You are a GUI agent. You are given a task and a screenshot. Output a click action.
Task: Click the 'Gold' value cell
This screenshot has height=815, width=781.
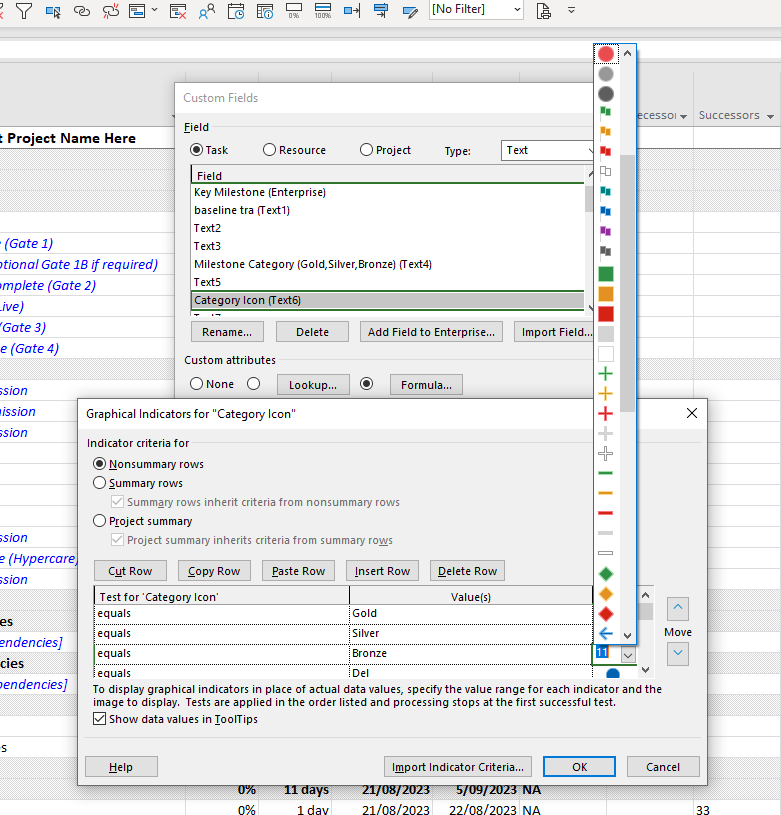pyautogui.click(x=471, y=613)
